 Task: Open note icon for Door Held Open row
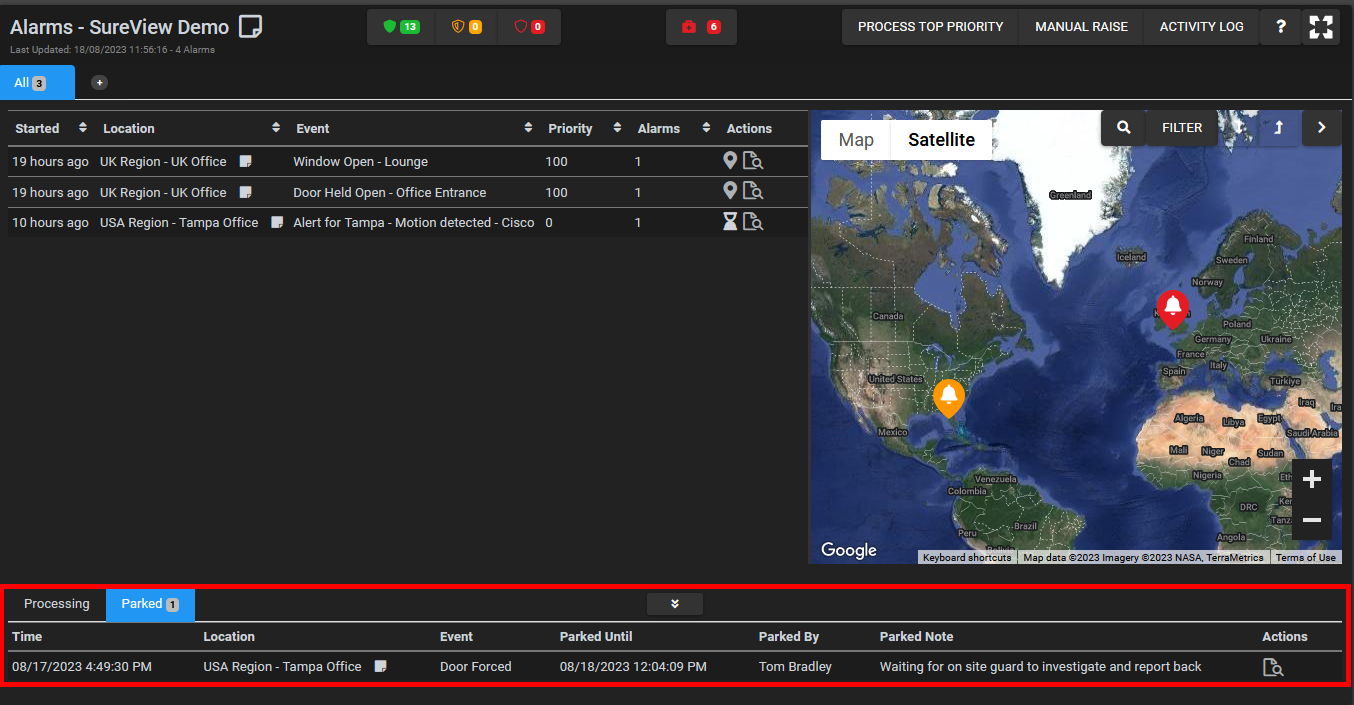coord(246,192)
